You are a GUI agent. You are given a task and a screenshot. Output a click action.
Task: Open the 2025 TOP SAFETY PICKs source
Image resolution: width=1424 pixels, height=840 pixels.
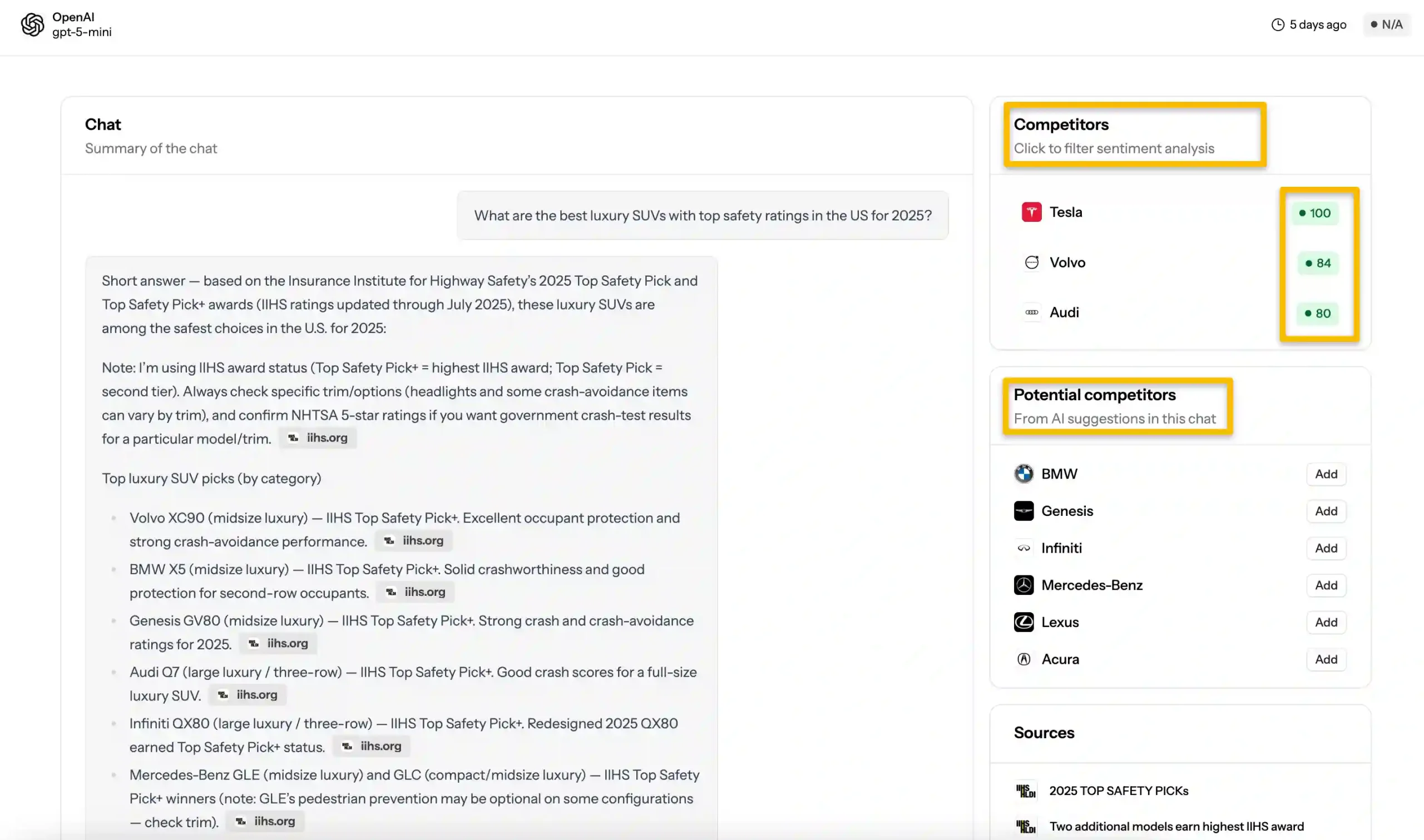1118,791
